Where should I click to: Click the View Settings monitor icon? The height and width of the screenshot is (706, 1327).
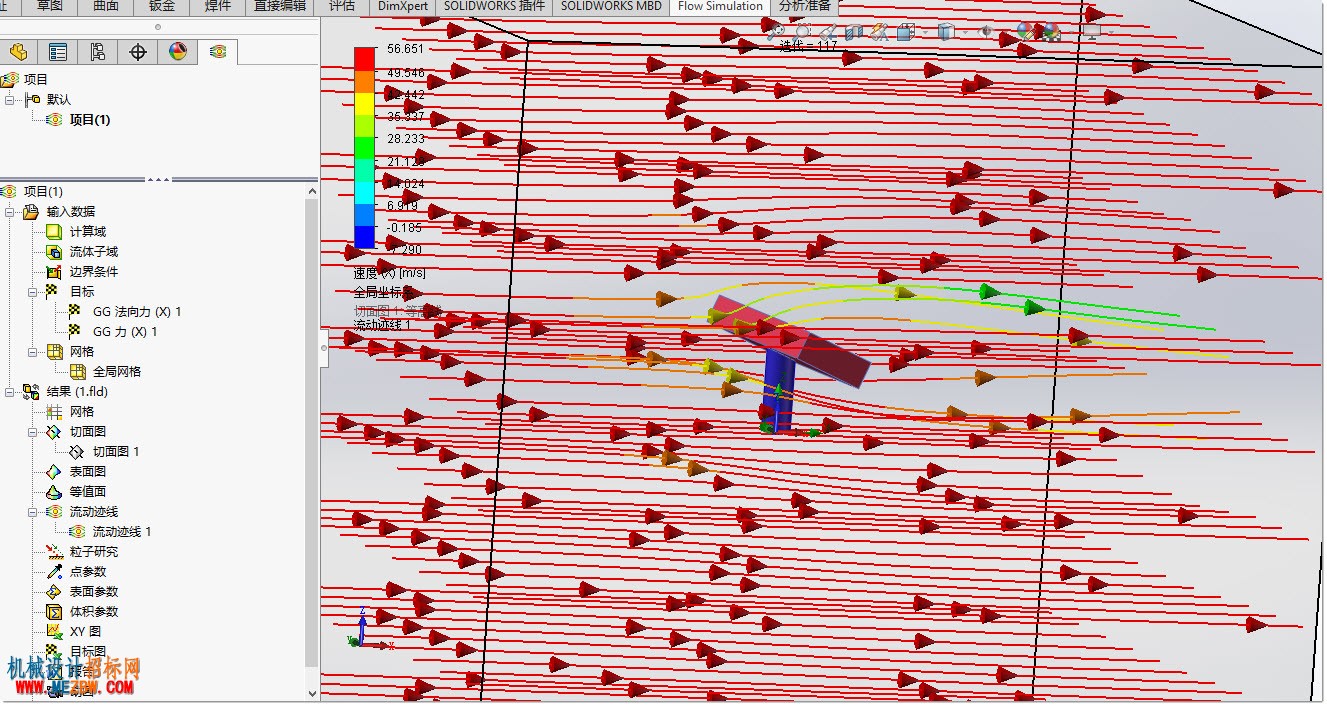1092,32
